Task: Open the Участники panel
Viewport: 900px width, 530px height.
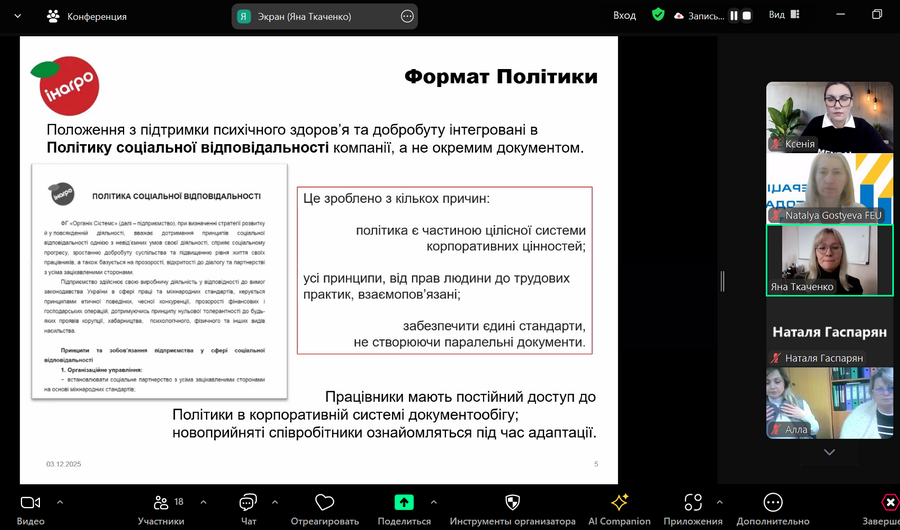Action: (x=161, y=510)
